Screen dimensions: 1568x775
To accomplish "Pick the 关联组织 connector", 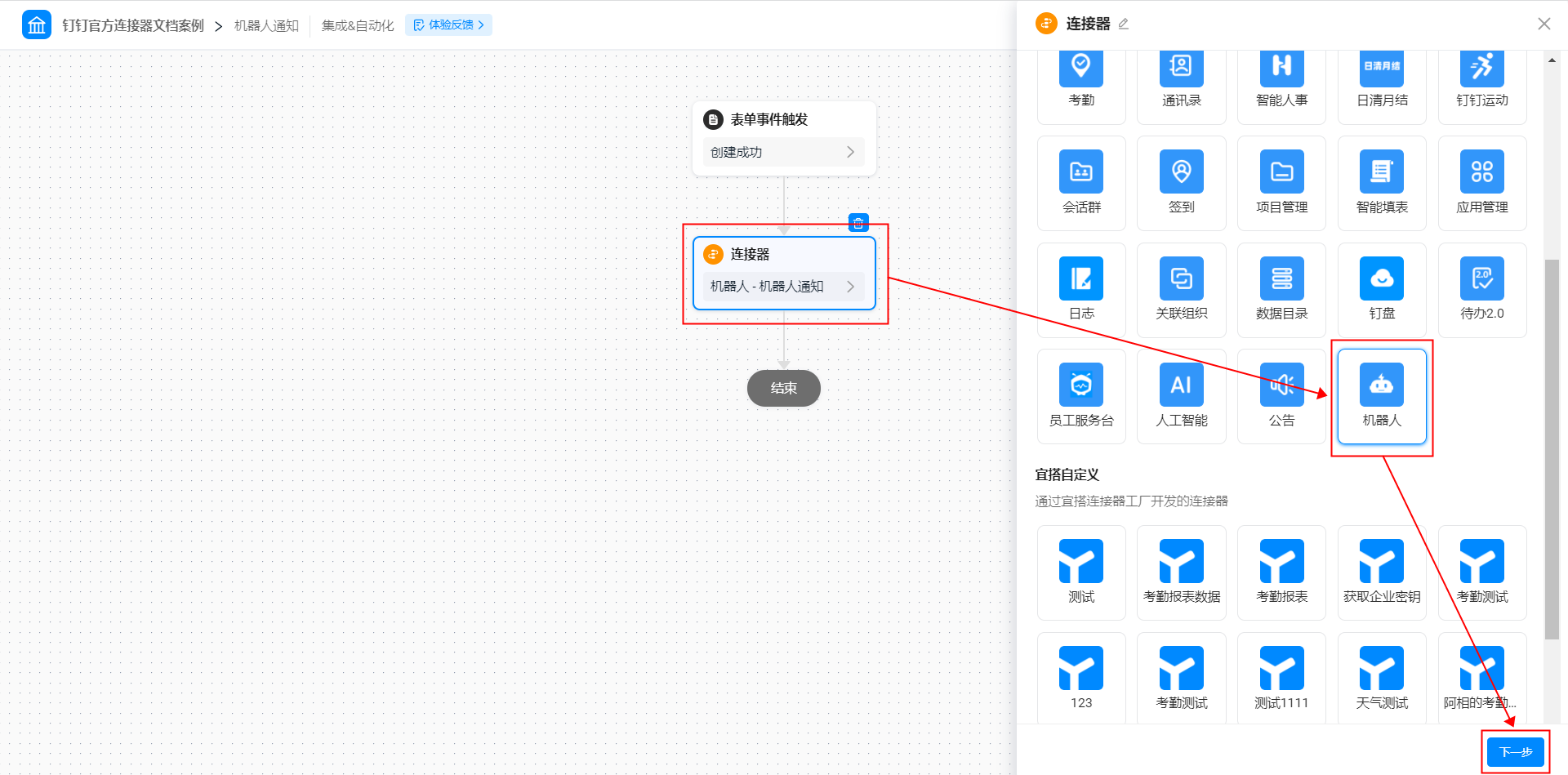I will 1181,290.
